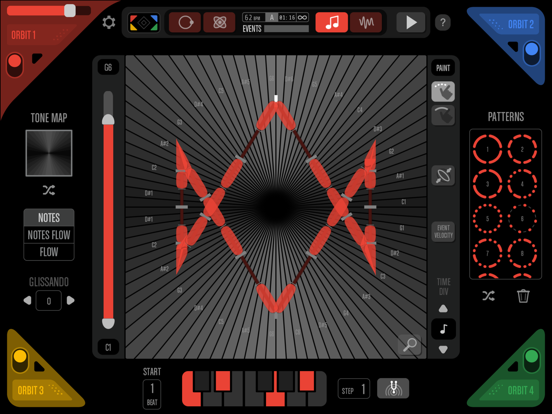This screenshot has width=552, height=414.
Task: Open the help question mark icon
Action: (443, 23)
